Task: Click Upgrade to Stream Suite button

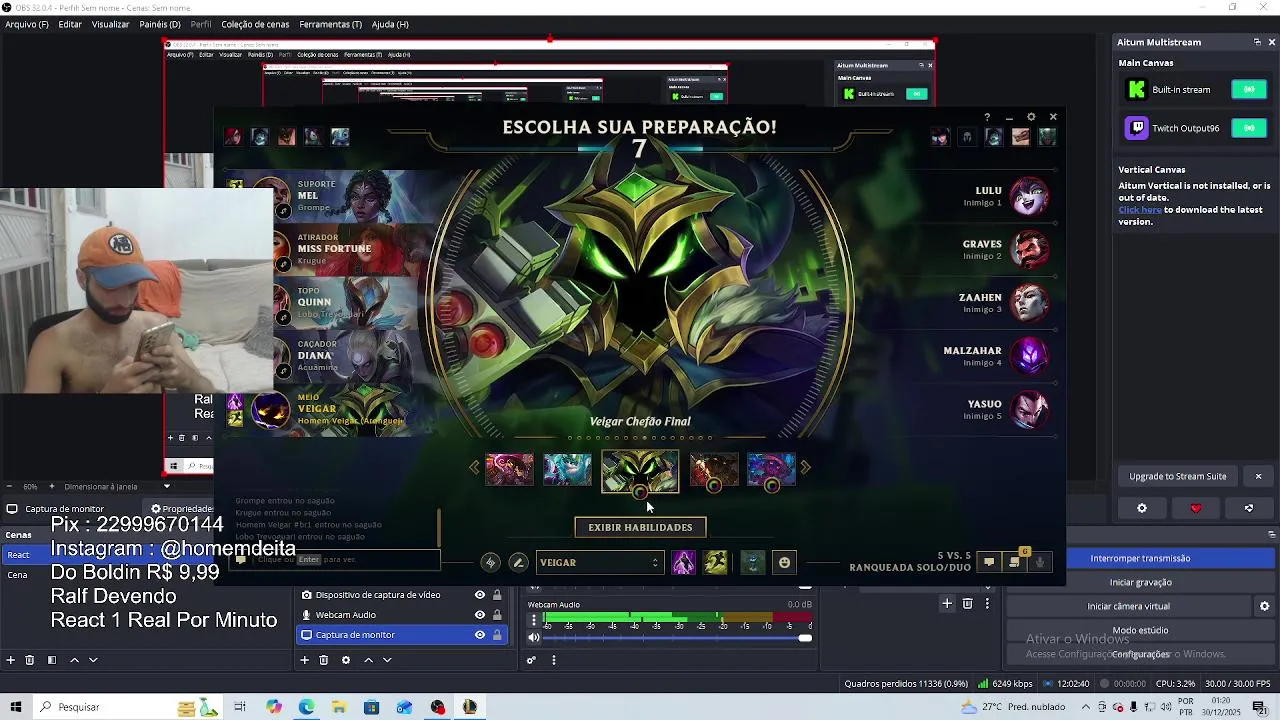Action: tap(1177, 476)
